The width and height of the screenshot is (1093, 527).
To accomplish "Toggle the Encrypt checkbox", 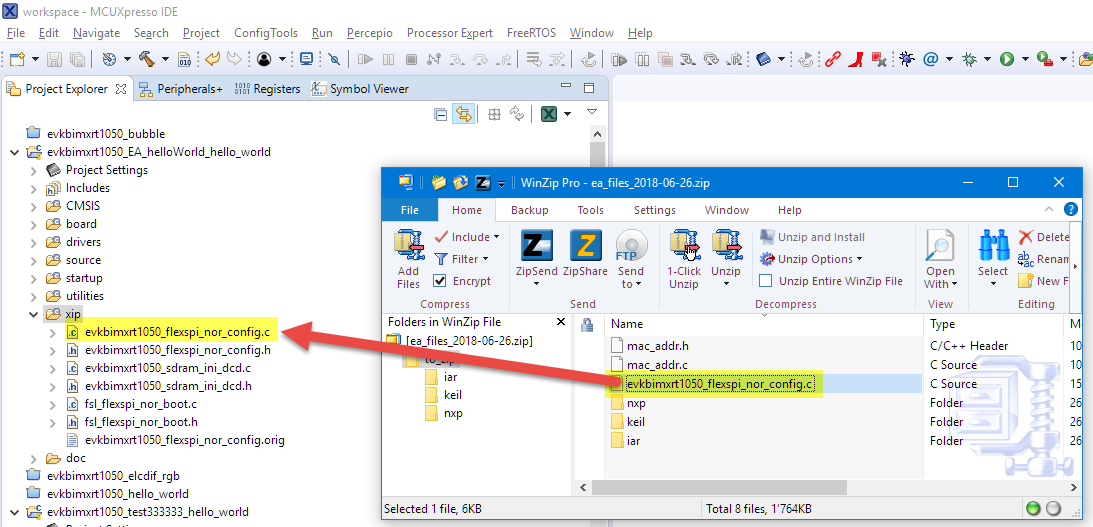I will pyautogui.click(x=440, y=281).
